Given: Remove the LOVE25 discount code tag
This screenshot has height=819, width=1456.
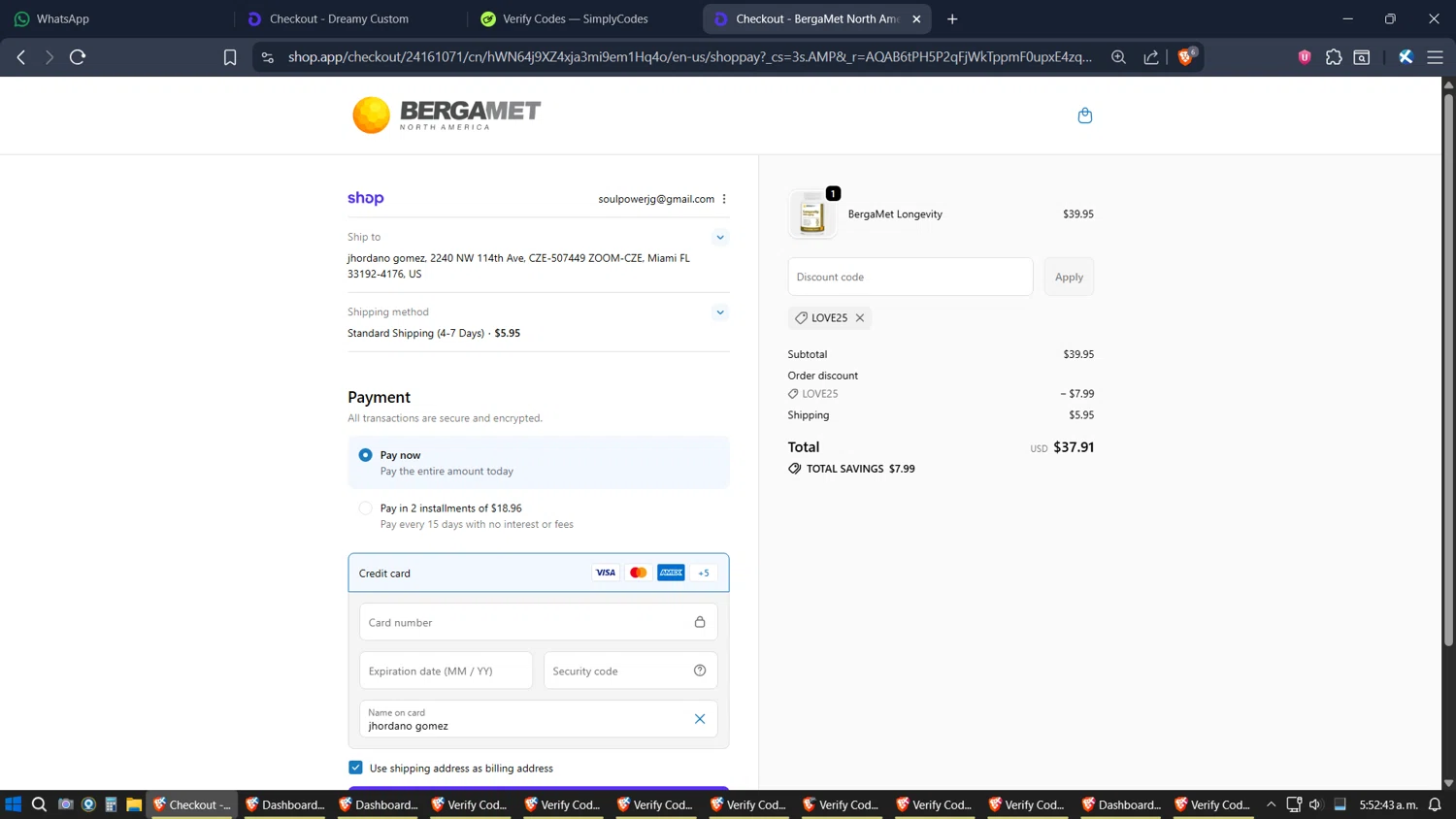Looking at the screenshot, I should (860, 317).
